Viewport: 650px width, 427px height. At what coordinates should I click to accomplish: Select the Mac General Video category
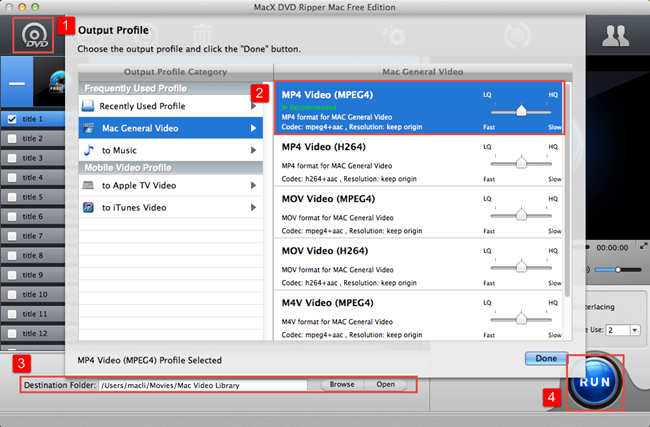pyautogui.click(x=171, y=128)
